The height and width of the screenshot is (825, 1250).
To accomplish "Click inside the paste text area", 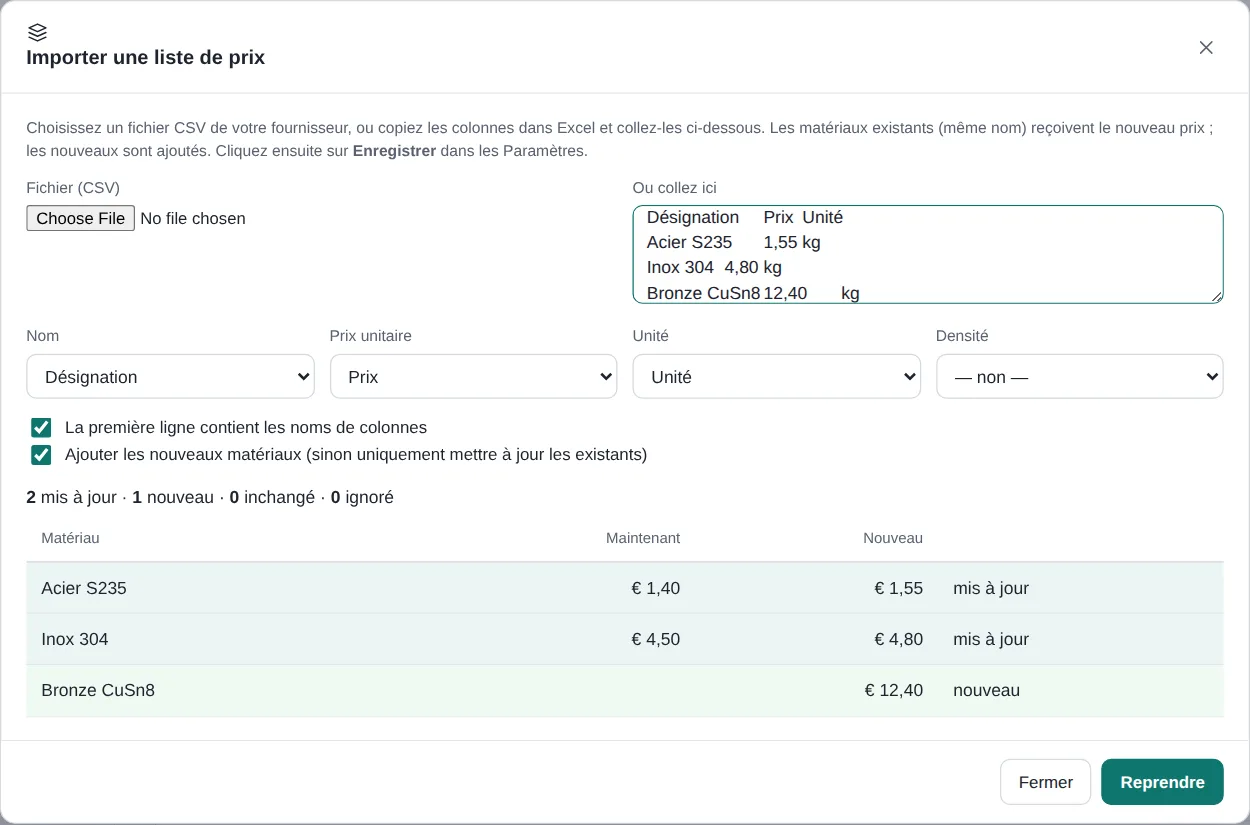I will pos(928,254).
